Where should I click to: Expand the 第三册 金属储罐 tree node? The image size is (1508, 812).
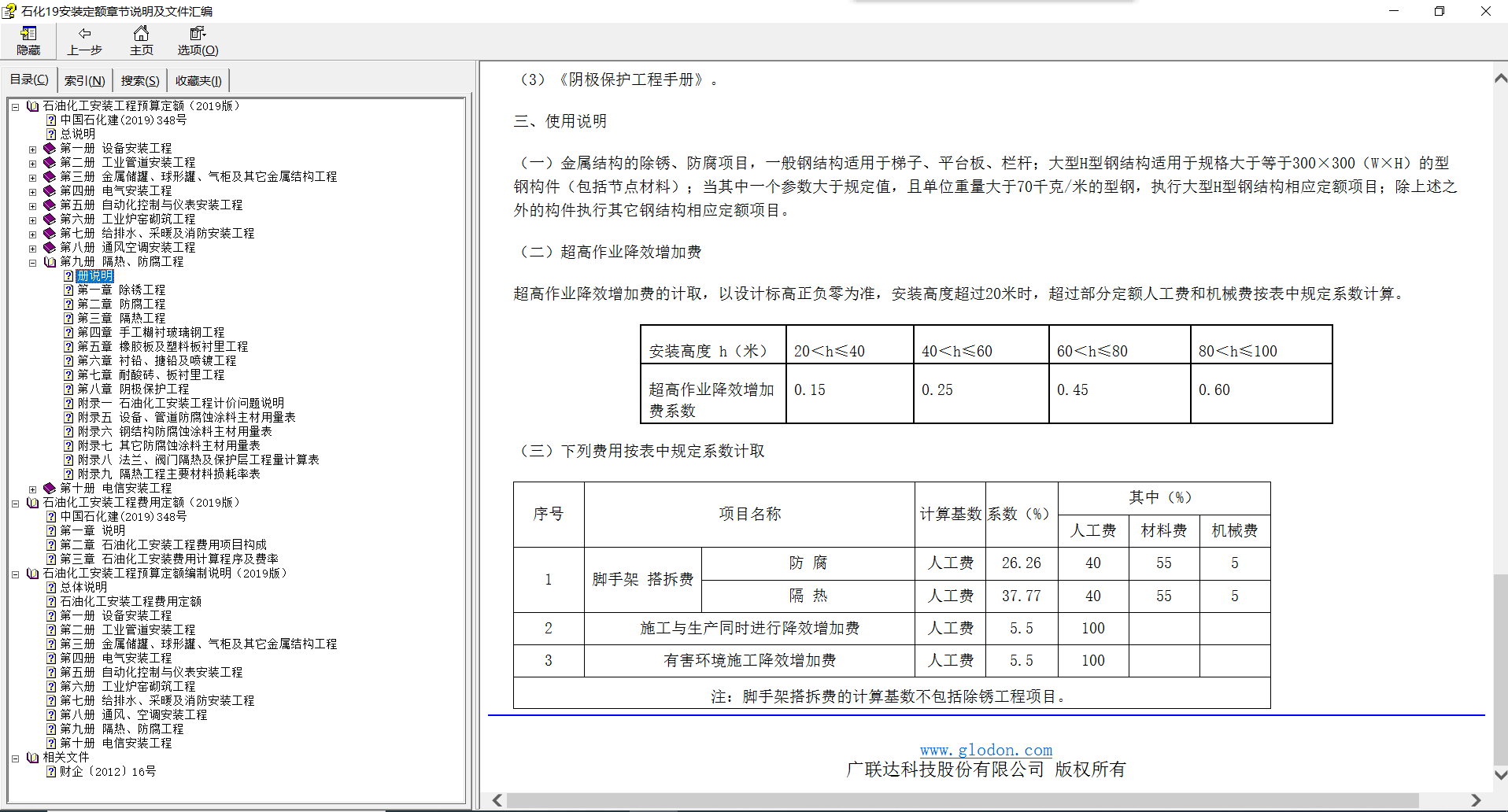click(x=32, y=177)
